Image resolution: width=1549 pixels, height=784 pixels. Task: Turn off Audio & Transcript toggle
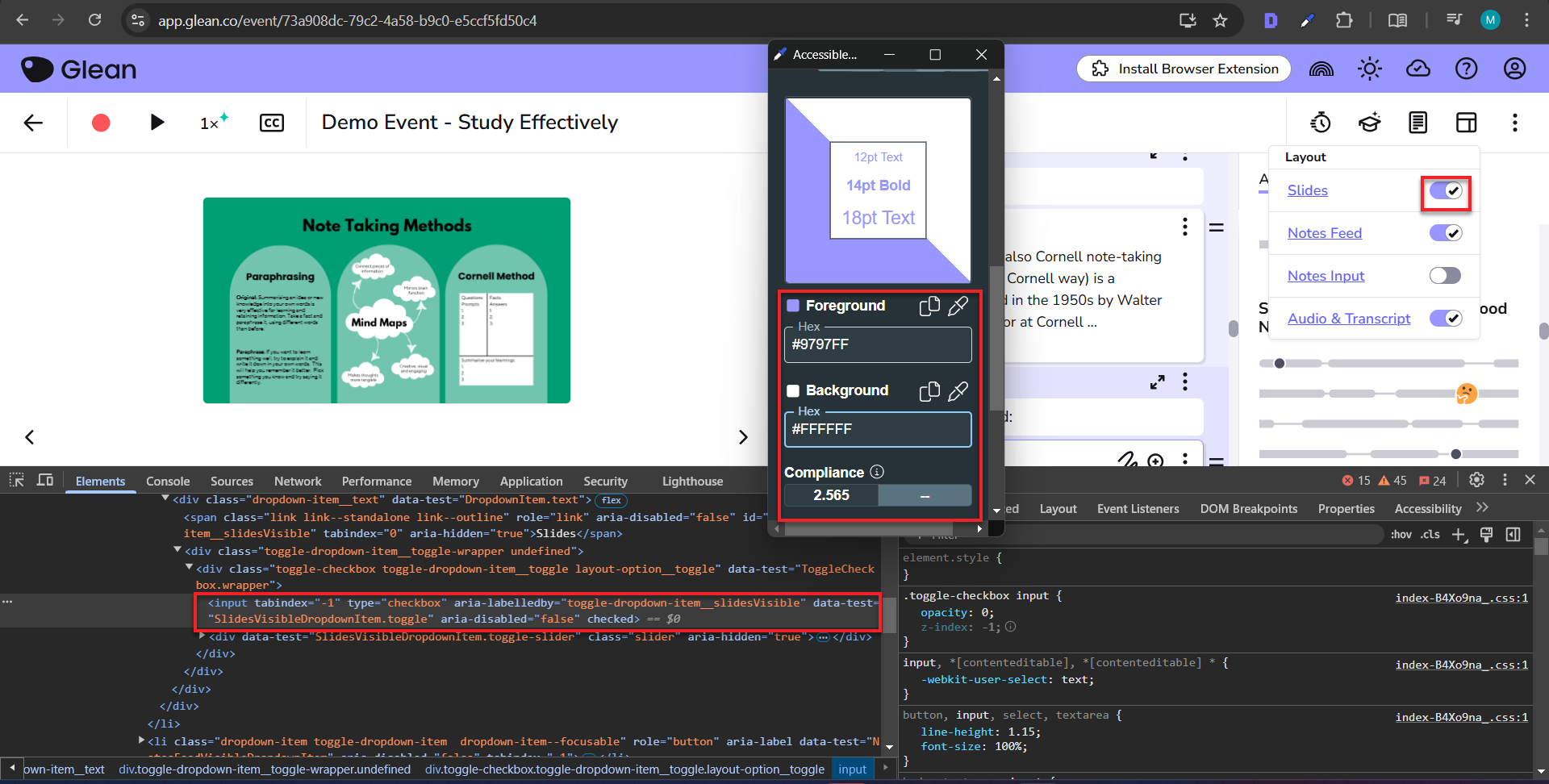point(1445,319)
